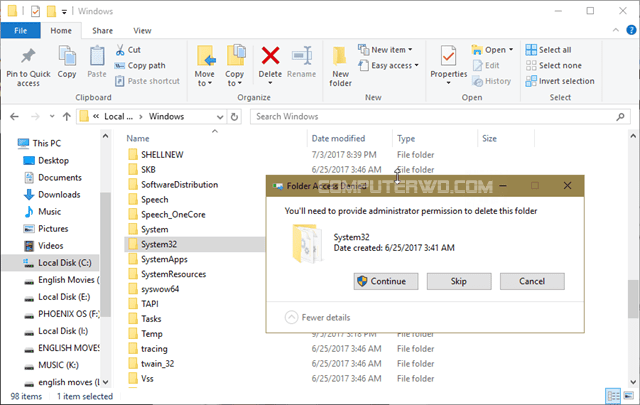This screenshot has height=405, width=640.
Task: Cut the selected item with scissors icon
Action: pyautogui.click(x=128, y=50)
